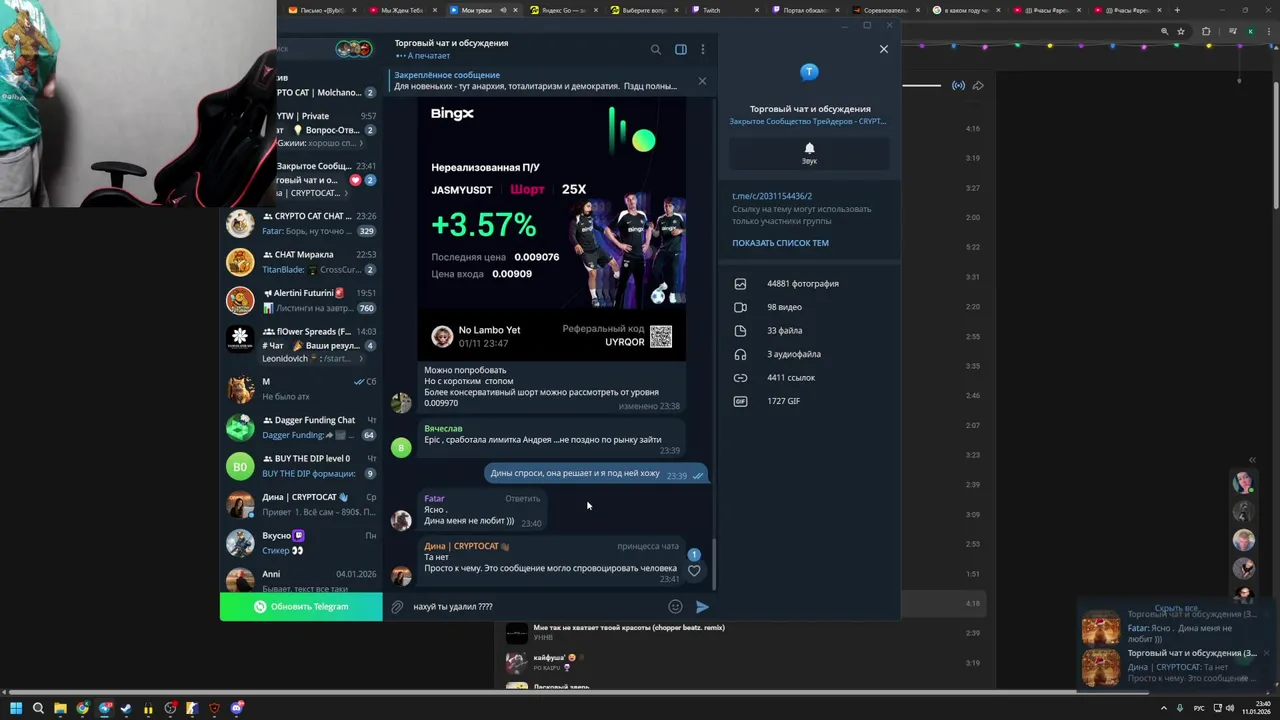Switch to "Письмо «(Bybit)" browser tab
The image size is (1280, 720).
pyautogui.click(x=322, y=10)
